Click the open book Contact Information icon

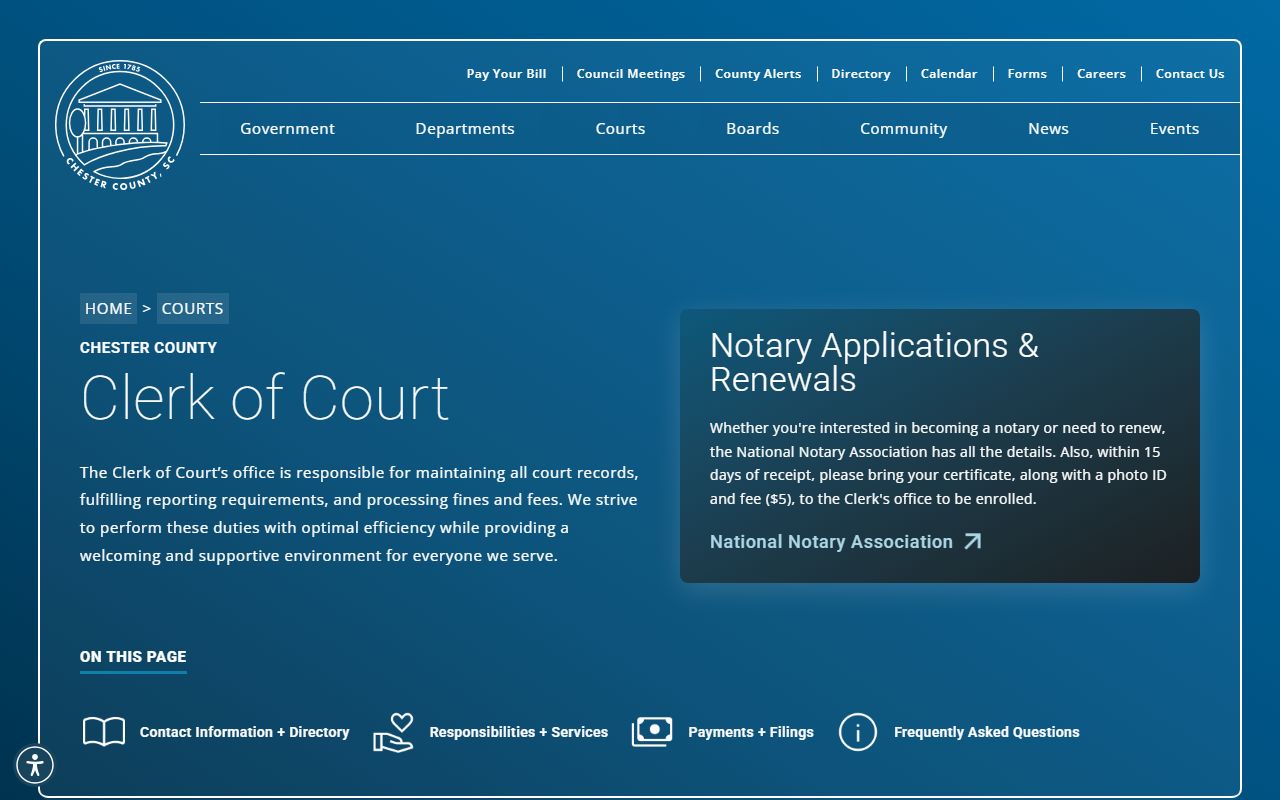coord(104,732)
